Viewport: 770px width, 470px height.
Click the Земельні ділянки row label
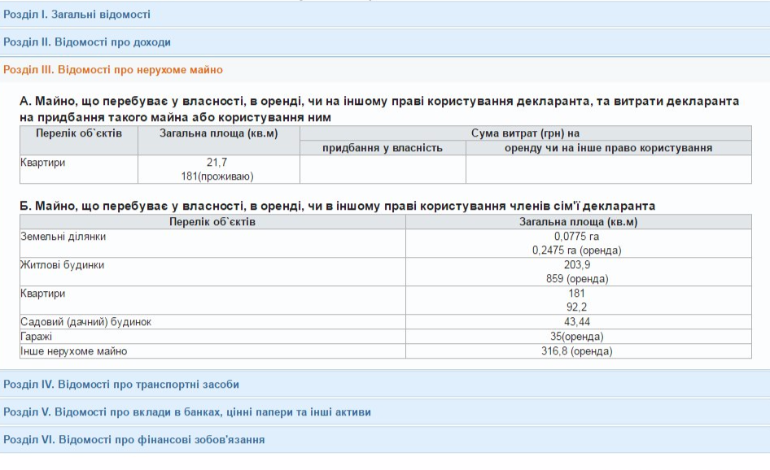point(63,237)
